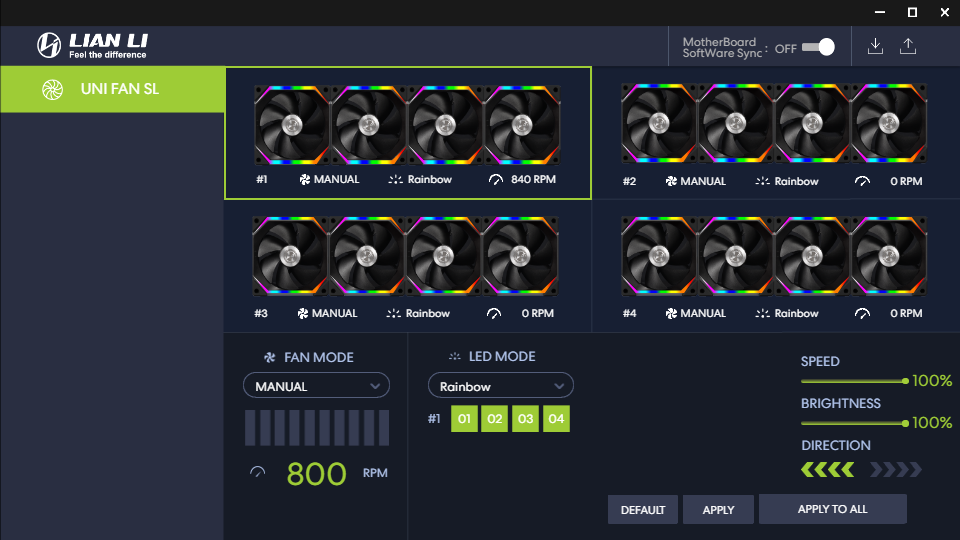Click speedometer icon beside 840 RPM
The width and height of the screenshot is (960, 540).
tap(495, 179)
